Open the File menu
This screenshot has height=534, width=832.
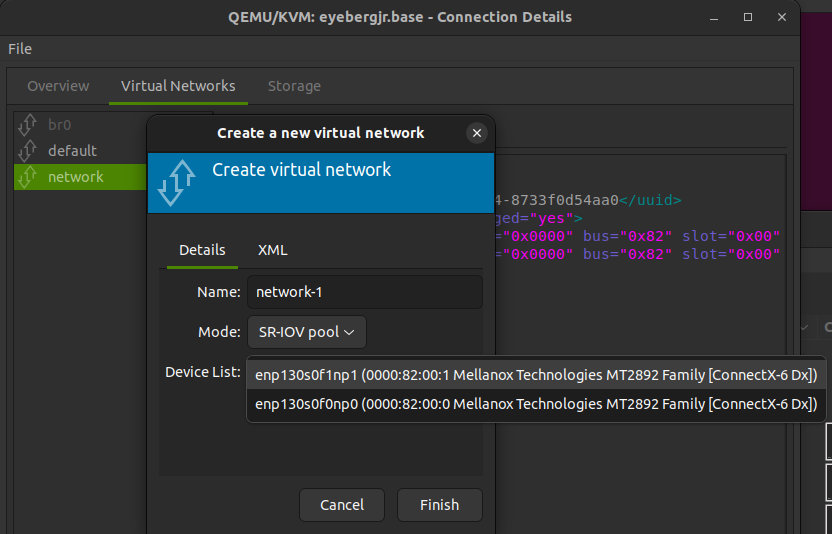[20, 49]
